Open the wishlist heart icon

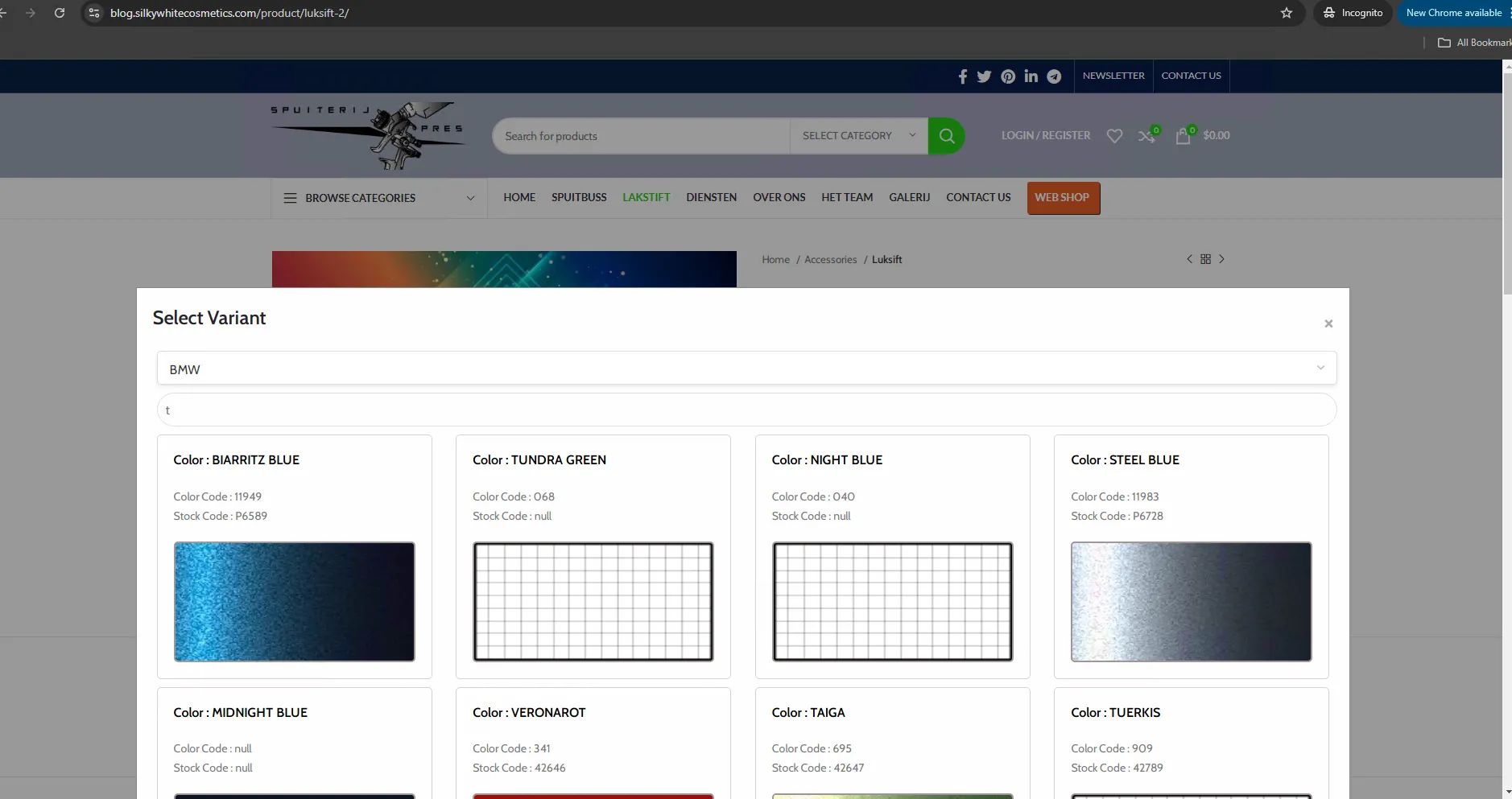(x=1114, y=135)
